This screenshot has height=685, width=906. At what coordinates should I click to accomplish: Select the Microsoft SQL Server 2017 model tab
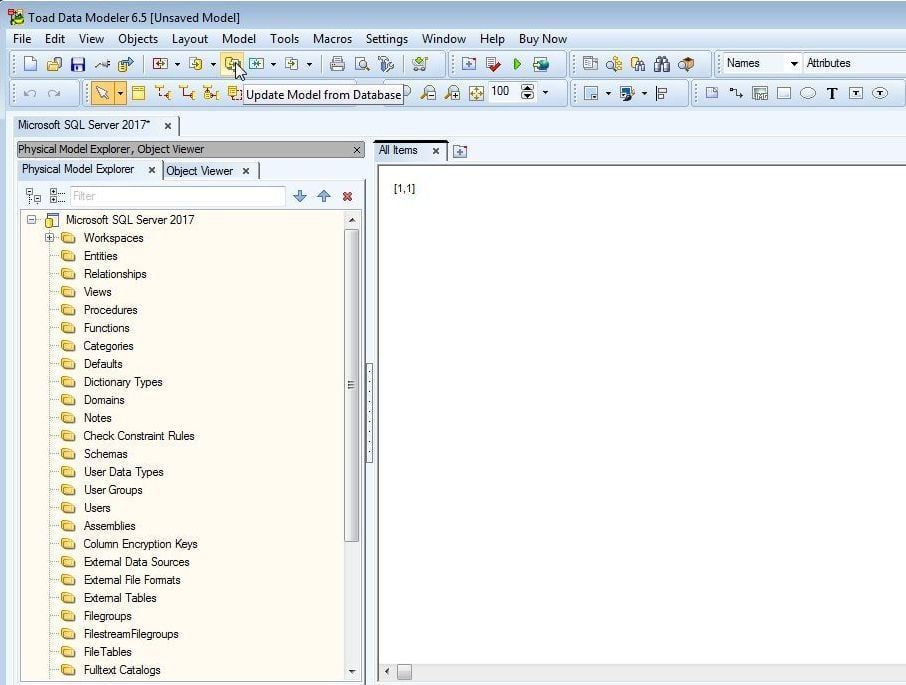click(84, 125)
